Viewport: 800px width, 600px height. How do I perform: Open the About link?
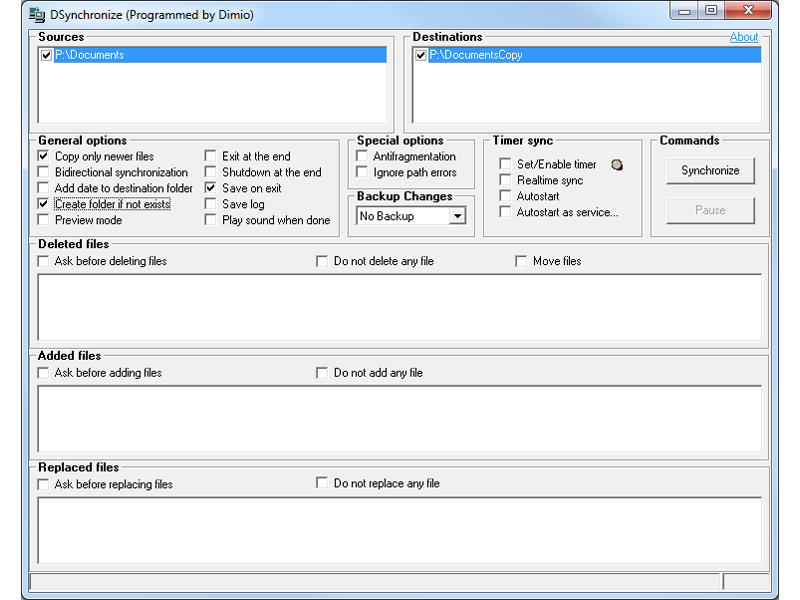tap(743, 37)
